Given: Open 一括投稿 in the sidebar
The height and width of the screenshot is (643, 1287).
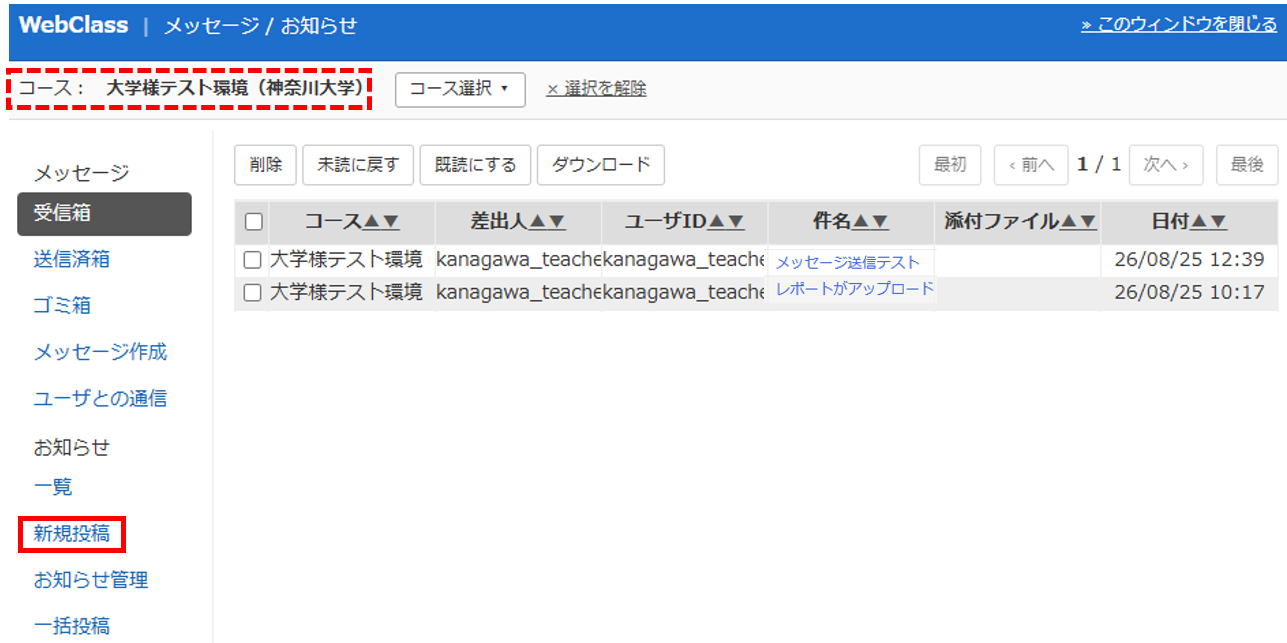Looking at the screenshot, I should 72,626.
